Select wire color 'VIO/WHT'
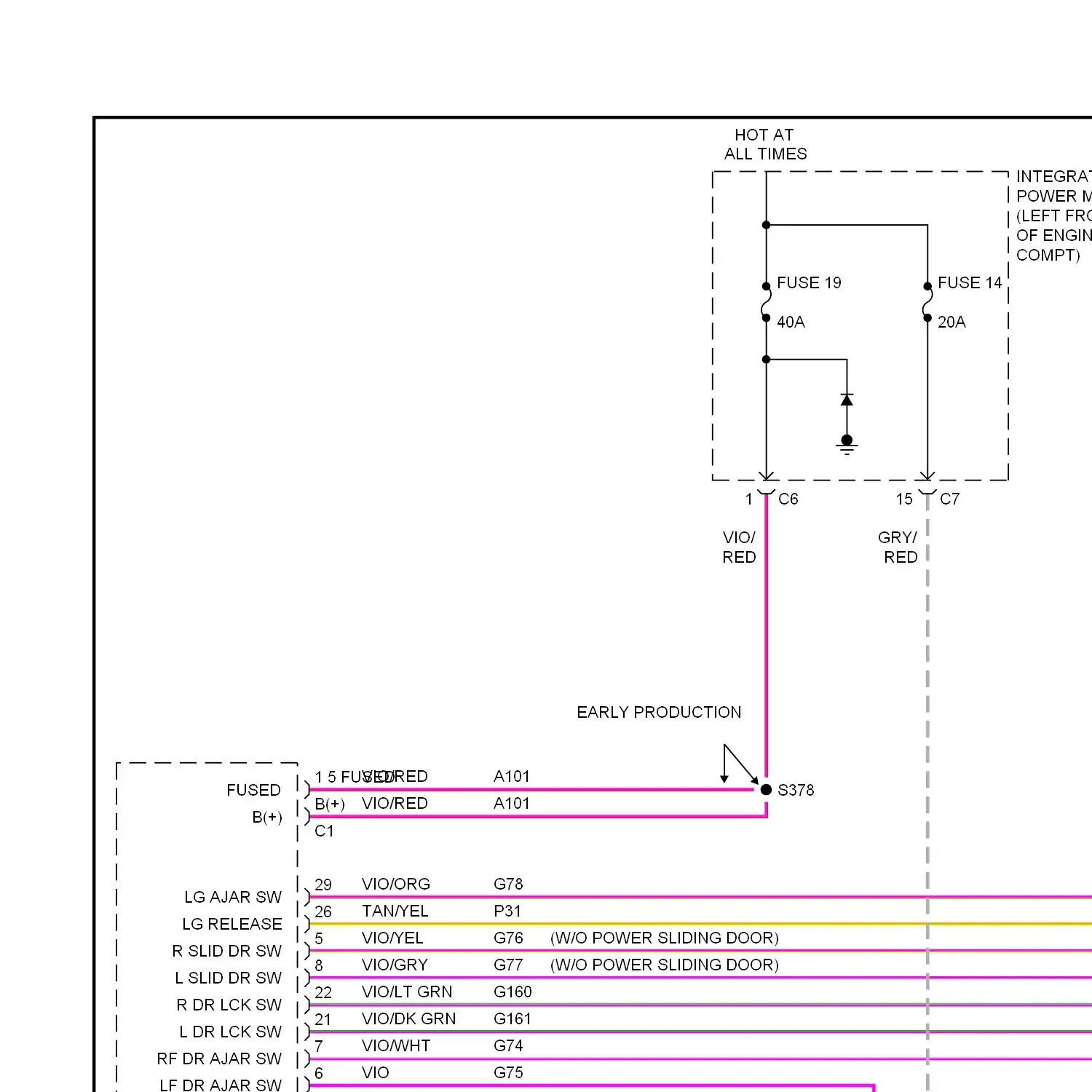 click(x=396, y=1045)
